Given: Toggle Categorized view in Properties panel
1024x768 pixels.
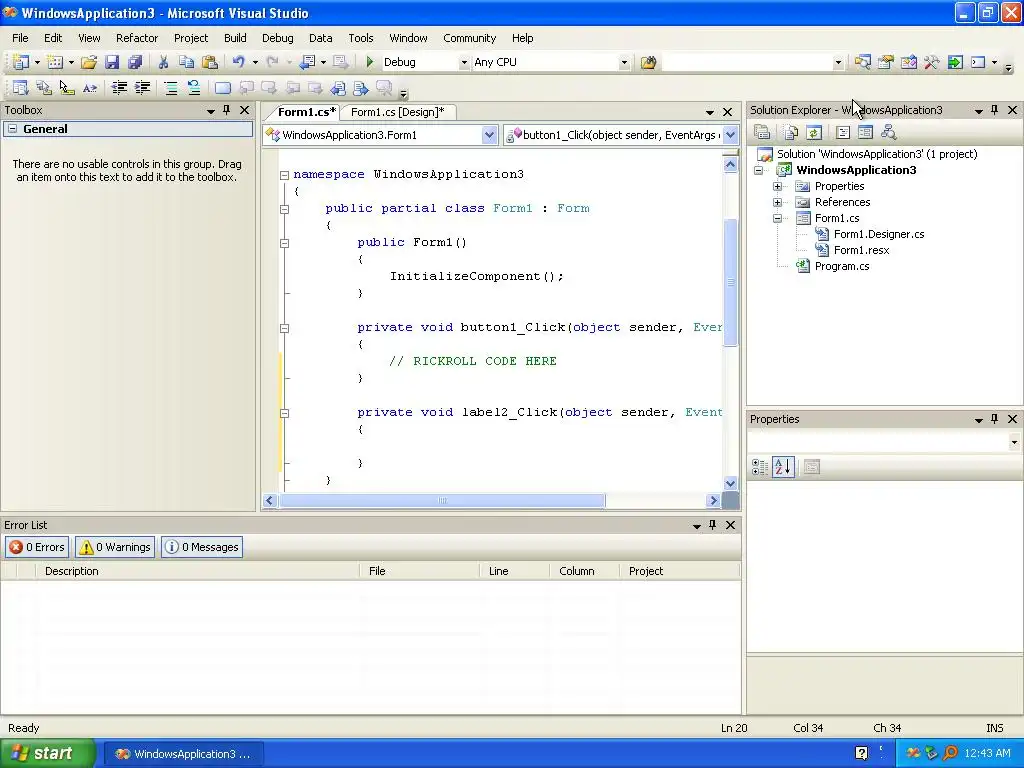Looking at the screenshot, I should (760, 466).
